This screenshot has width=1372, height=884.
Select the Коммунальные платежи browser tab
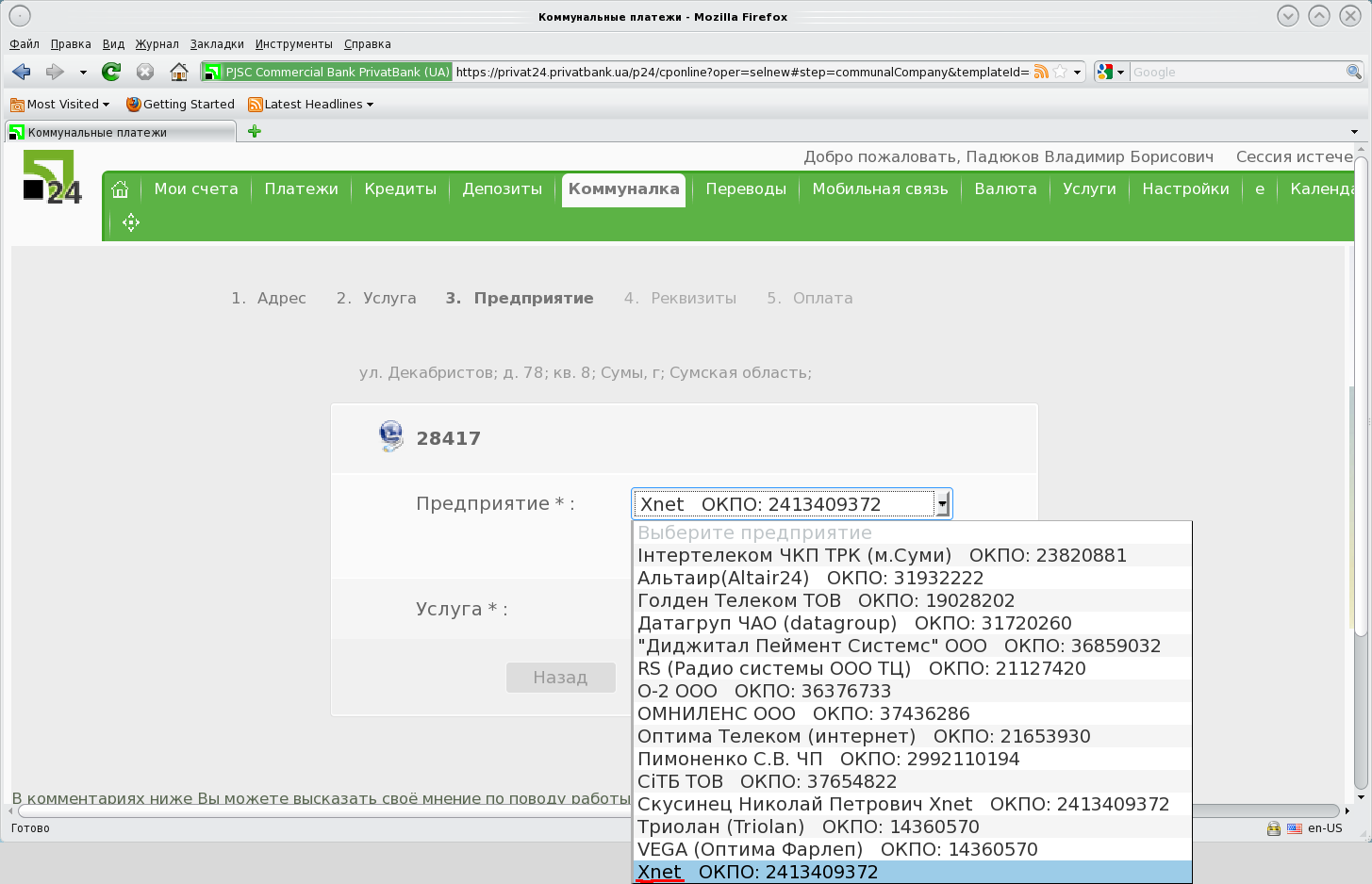pos(121,132)
